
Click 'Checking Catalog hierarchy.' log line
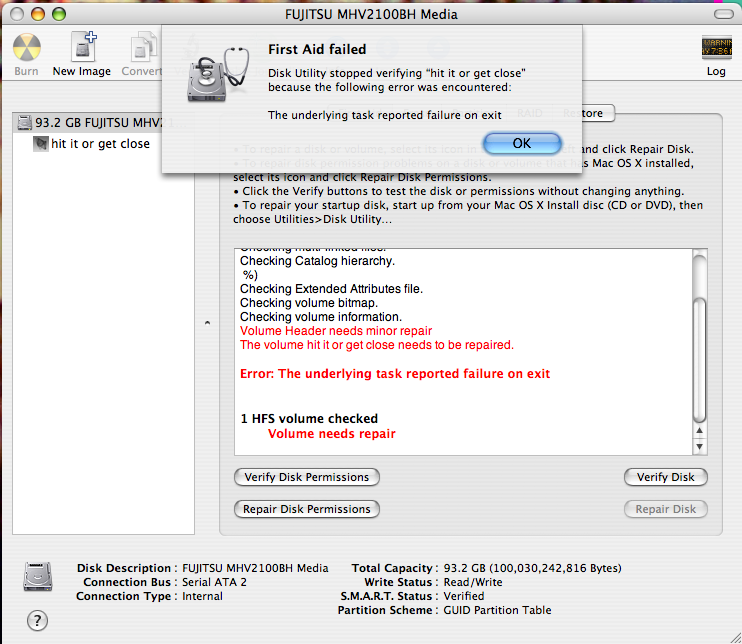coord(318,261)
